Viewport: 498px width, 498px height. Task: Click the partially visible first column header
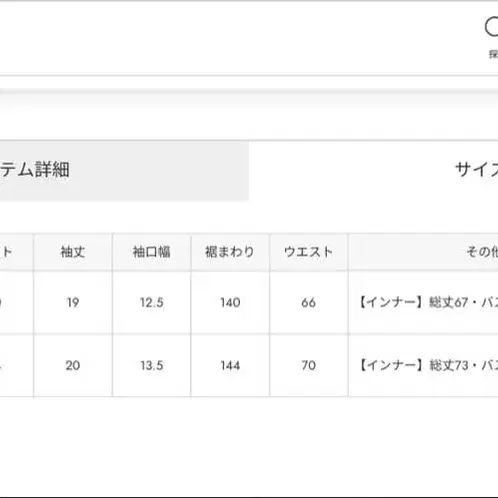16,252
